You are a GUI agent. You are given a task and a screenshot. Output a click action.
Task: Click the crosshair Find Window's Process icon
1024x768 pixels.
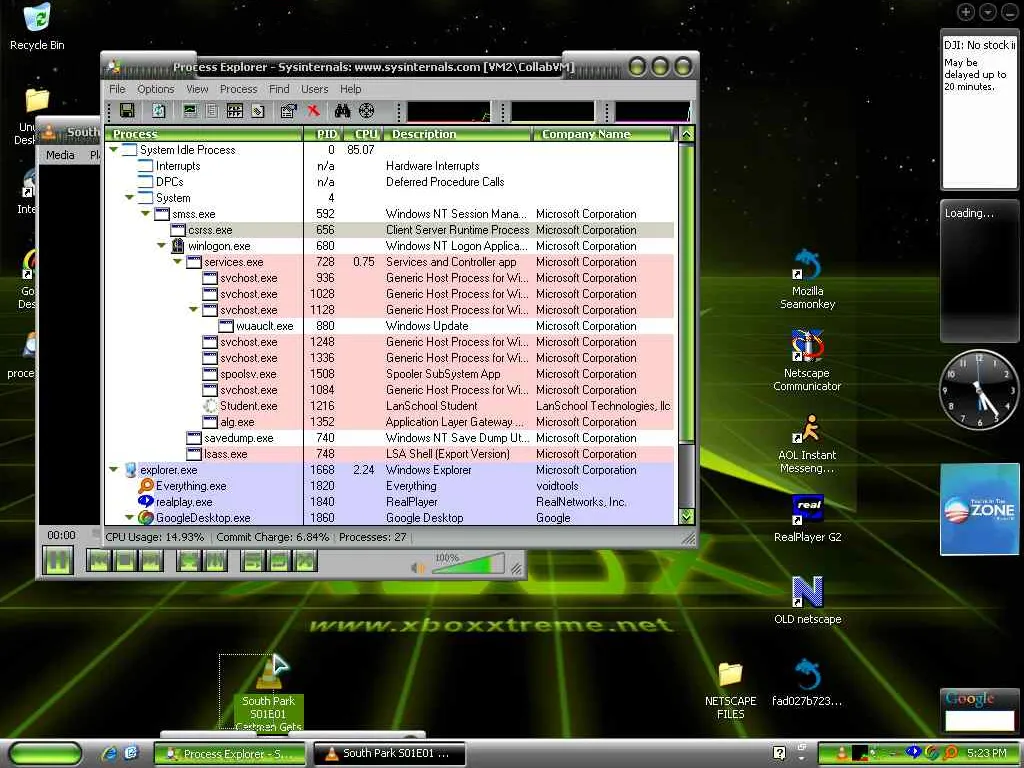tap(367, 110)
